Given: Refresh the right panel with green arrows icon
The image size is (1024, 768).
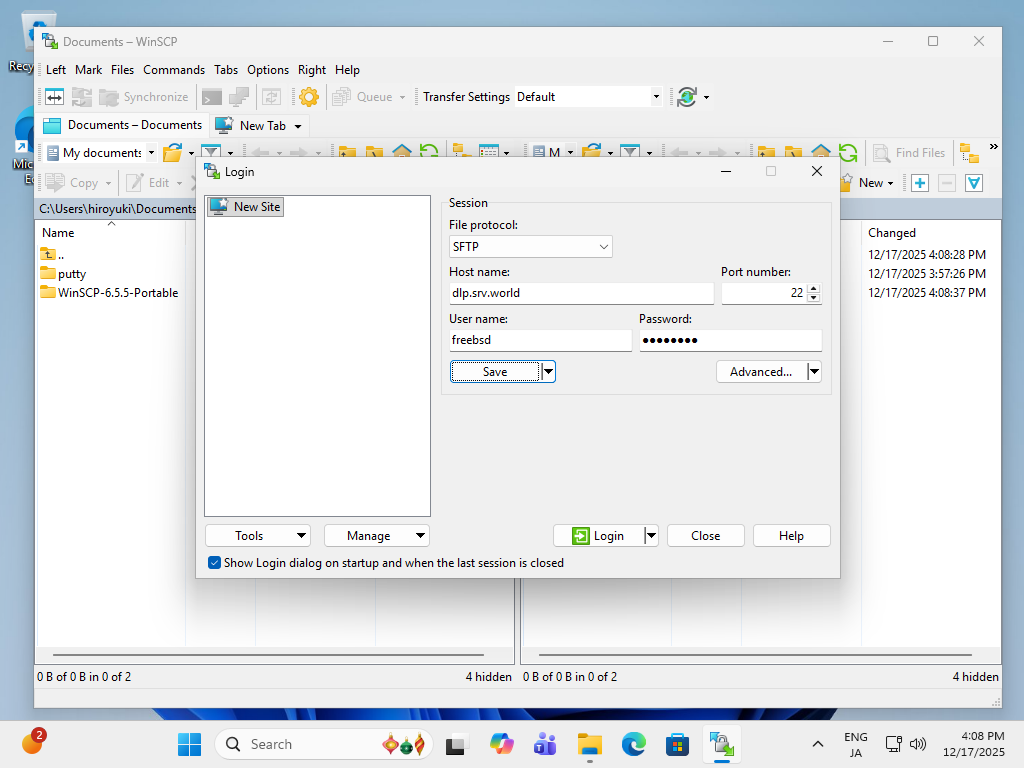Looking at the screenshot, I should (848, 153).
